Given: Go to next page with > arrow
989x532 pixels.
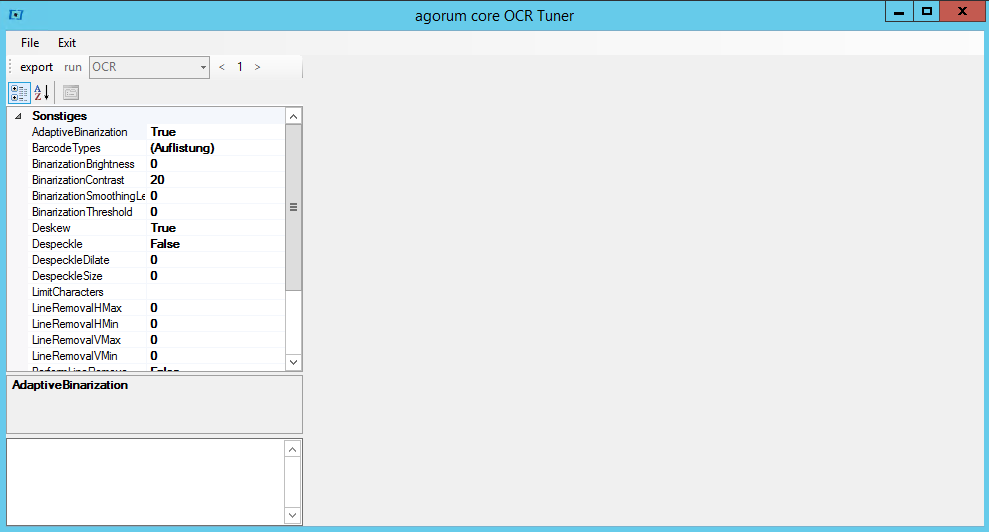Looking at the screenshot, I should [257, 67].
